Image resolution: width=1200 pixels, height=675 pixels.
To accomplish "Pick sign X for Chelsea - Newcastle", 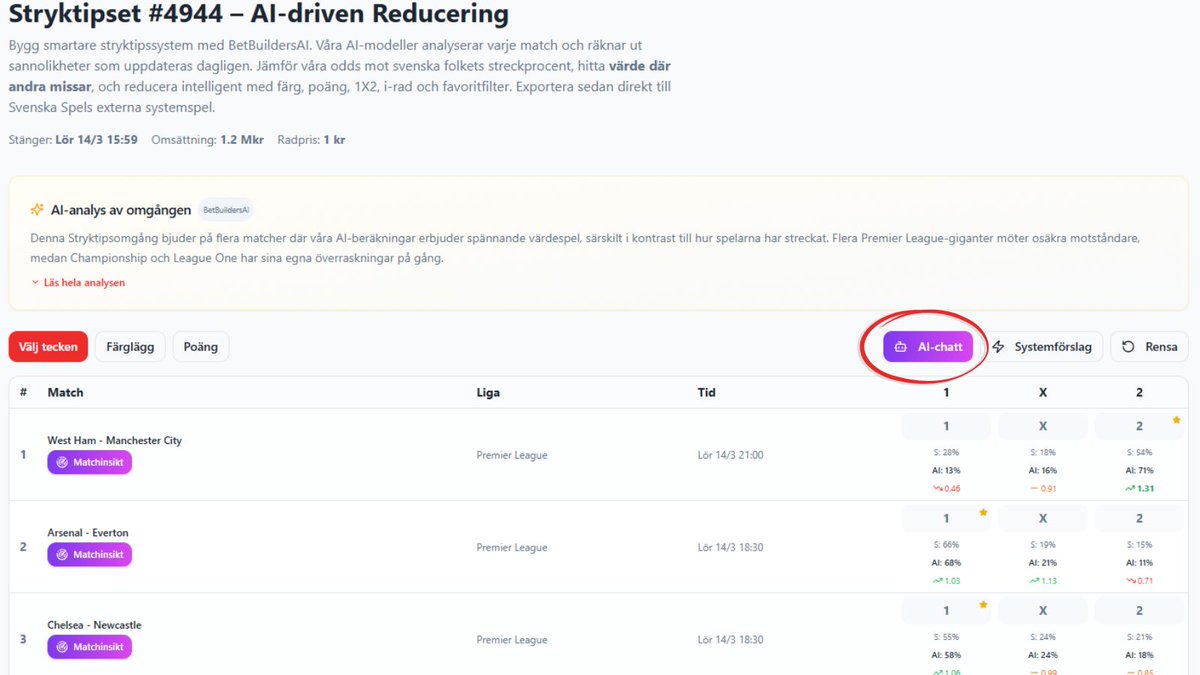I will tap(1043, 610).
